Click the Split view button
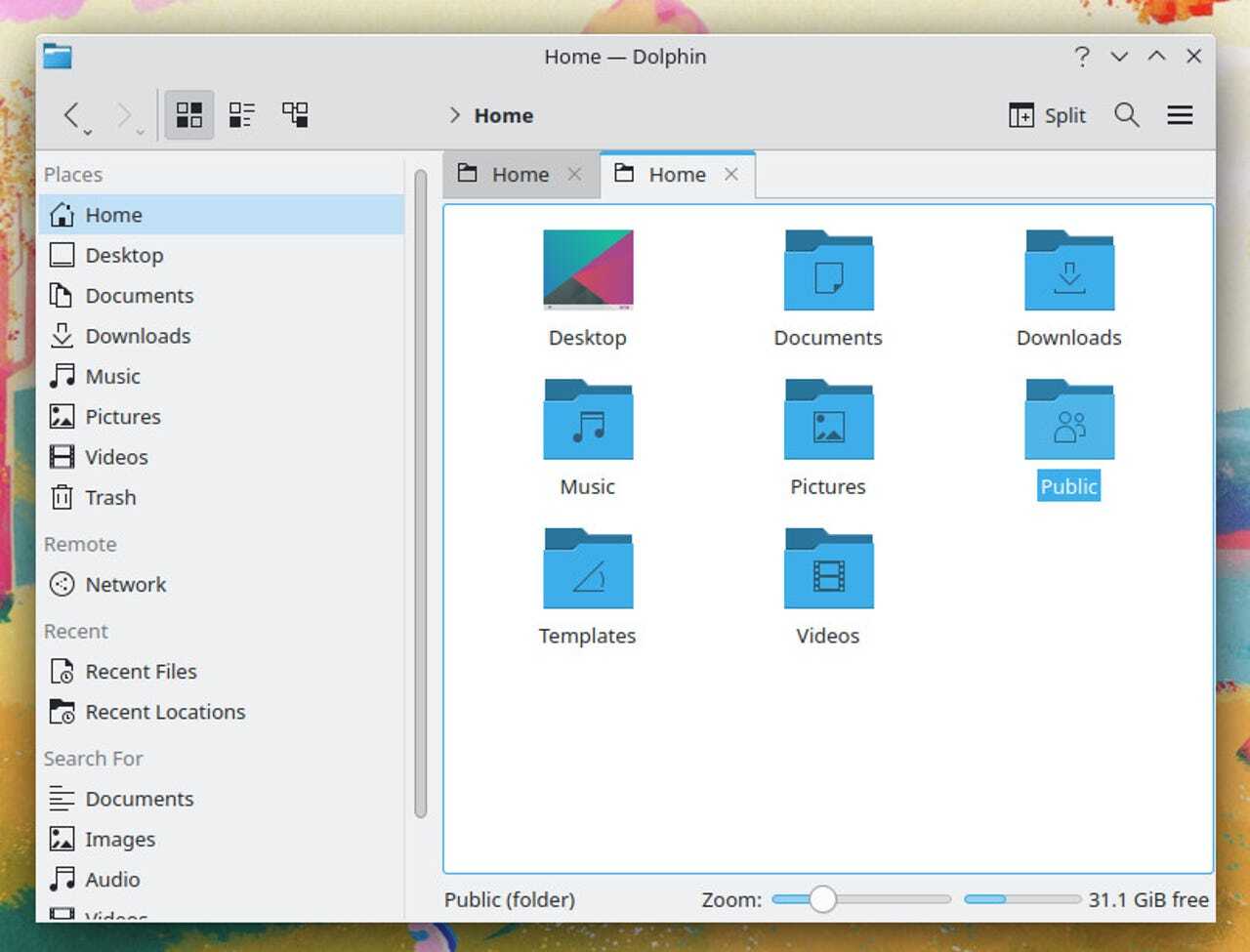 (x=1047, y=115)
